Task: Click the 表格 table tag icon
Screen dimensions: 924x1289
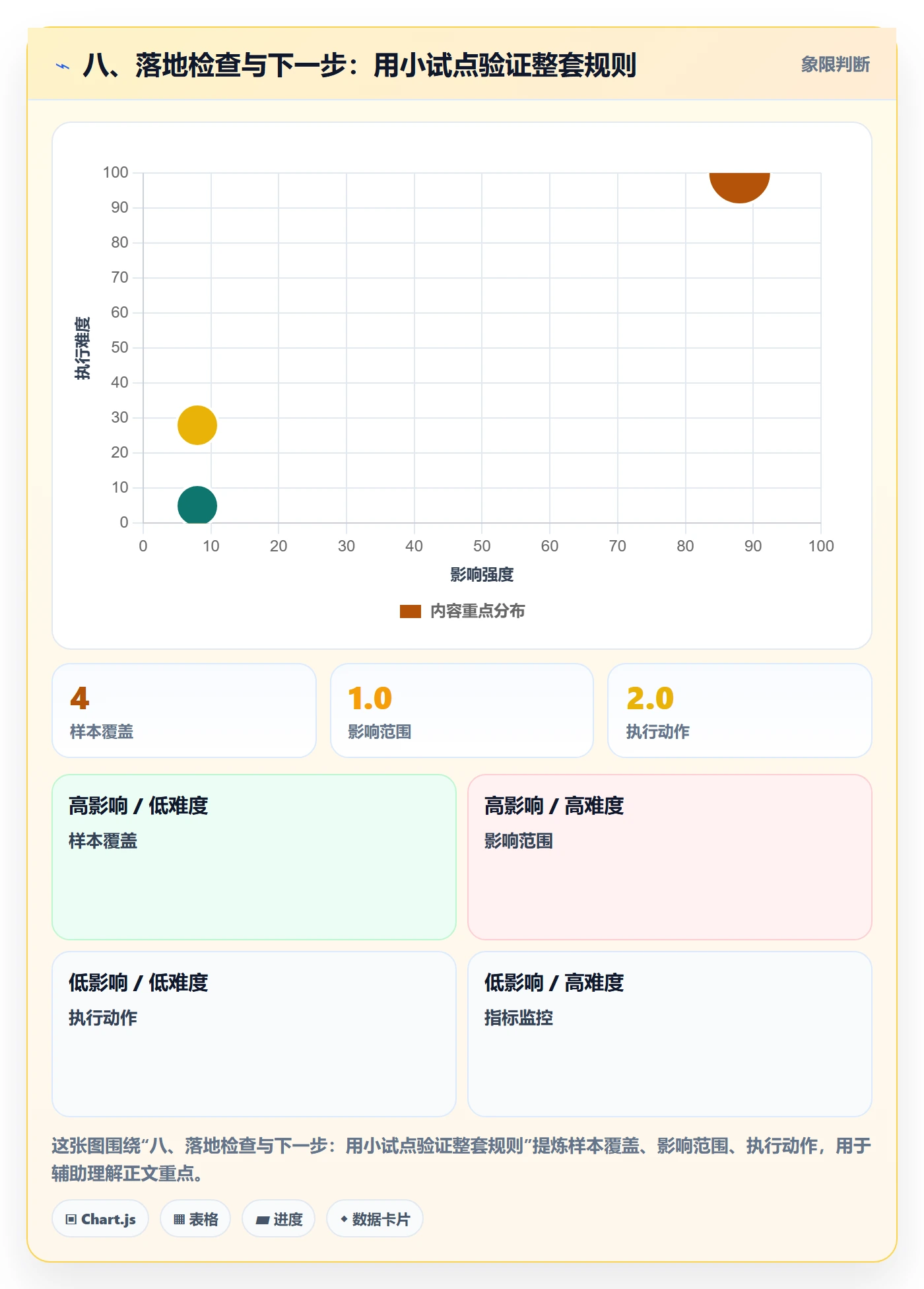Action: 179,1219
